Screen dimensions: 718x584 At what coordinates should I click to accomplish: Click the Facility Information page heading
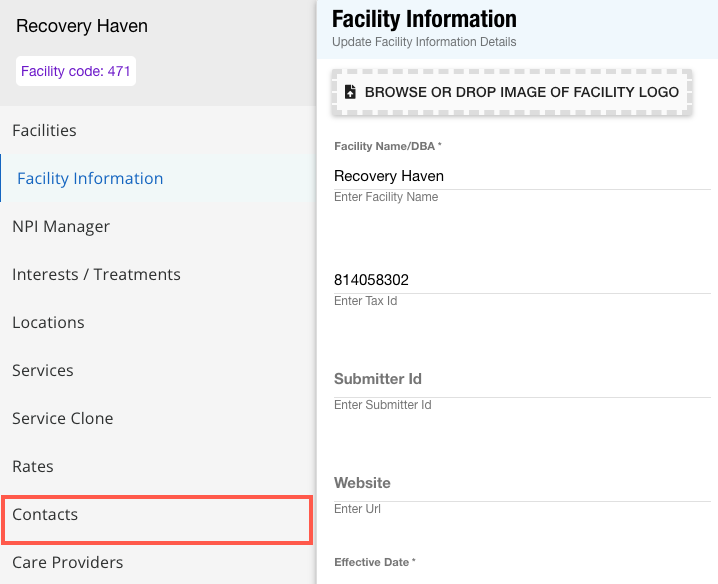click(x=424, y=19)
